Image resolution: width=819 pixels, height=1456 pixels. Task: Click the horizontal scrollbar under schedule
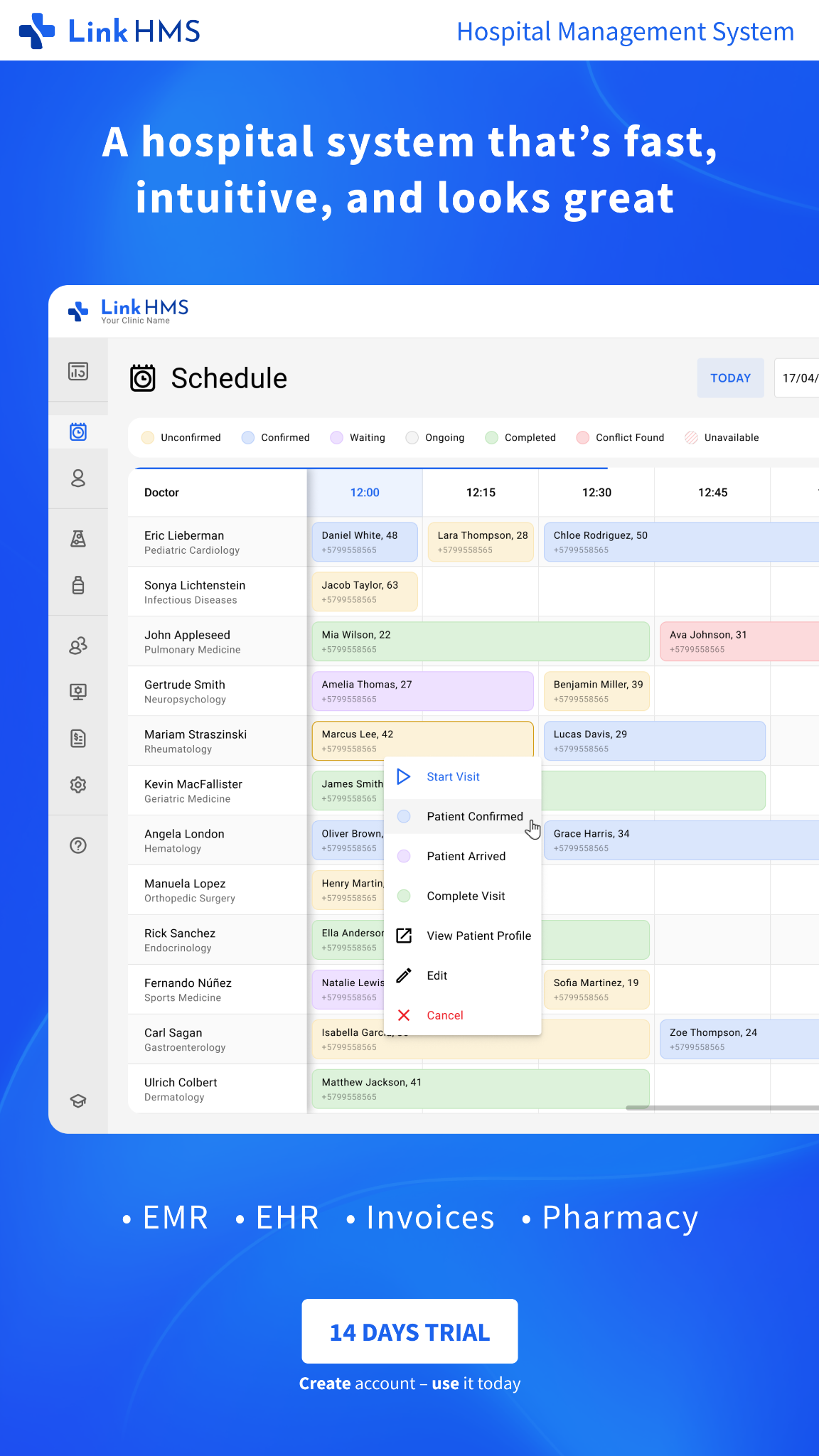point(722,1108)
